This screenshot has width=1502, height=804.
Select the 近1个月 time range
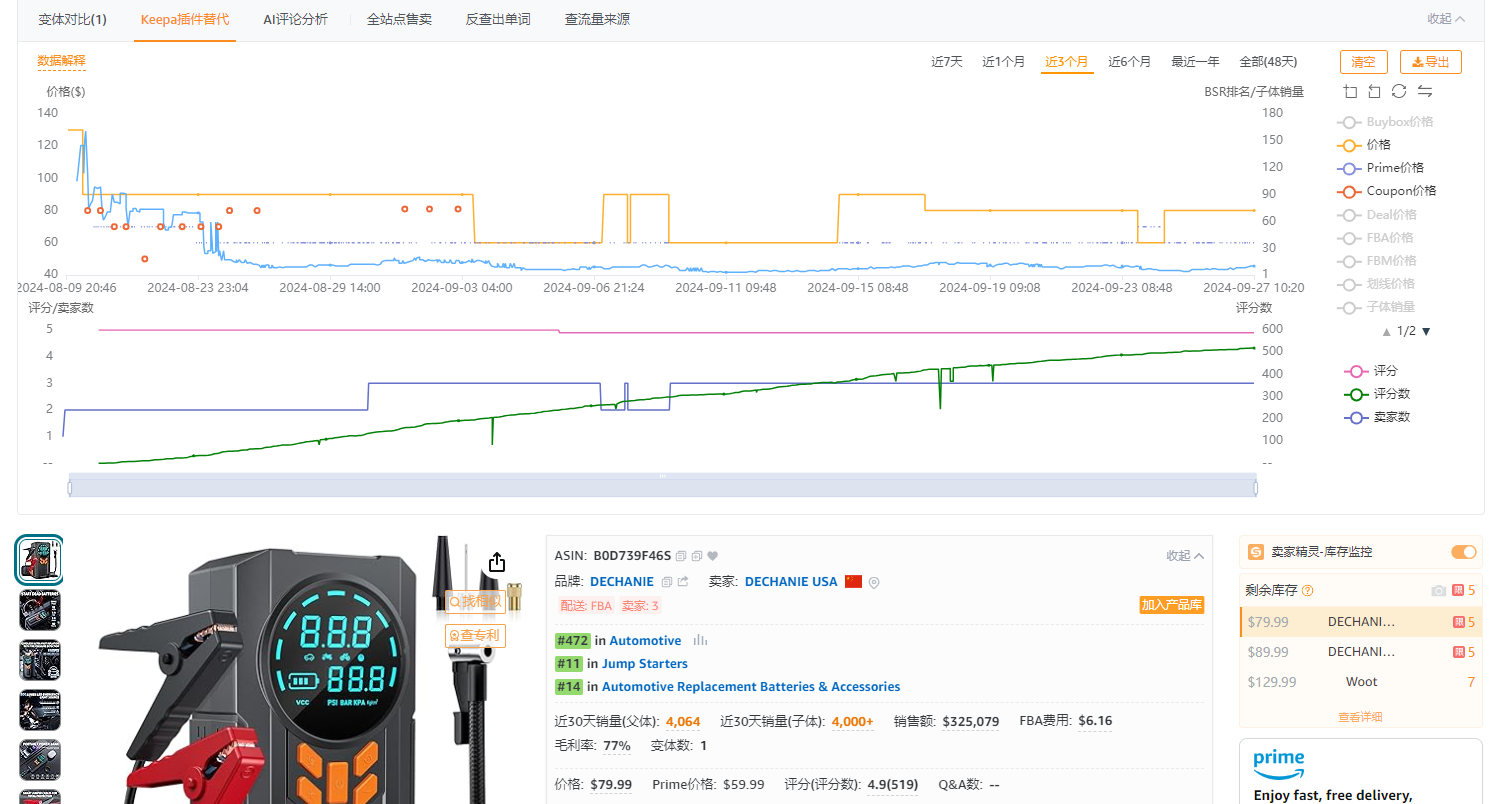pos(1003,62)
